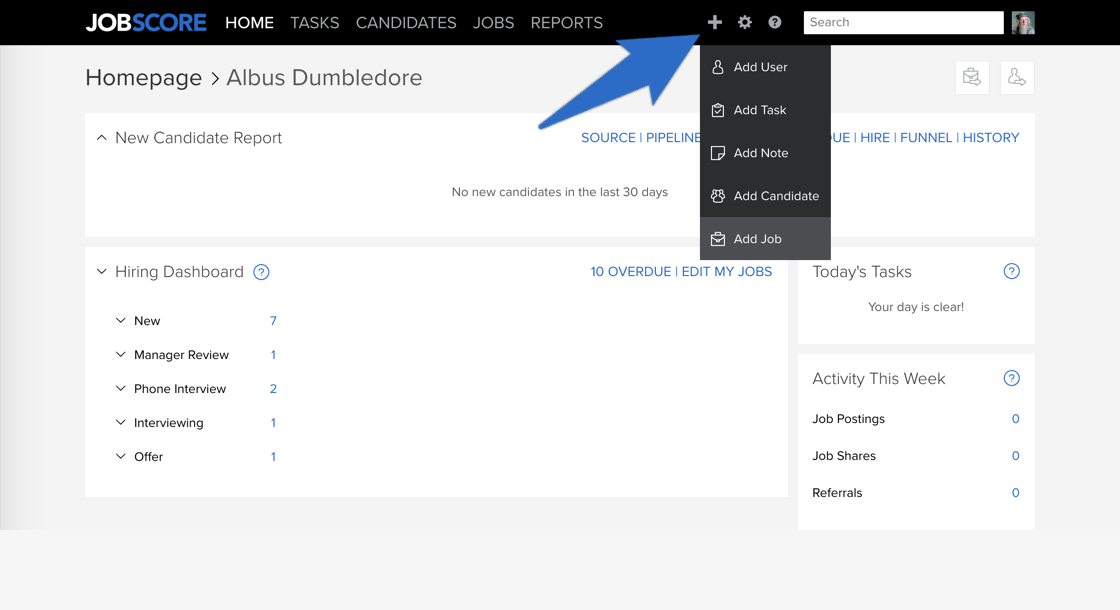Image resolution: width=1120 pixels, height=610 pixels.
Task: Click the Referrals count 0
Action: [1015, 493]
